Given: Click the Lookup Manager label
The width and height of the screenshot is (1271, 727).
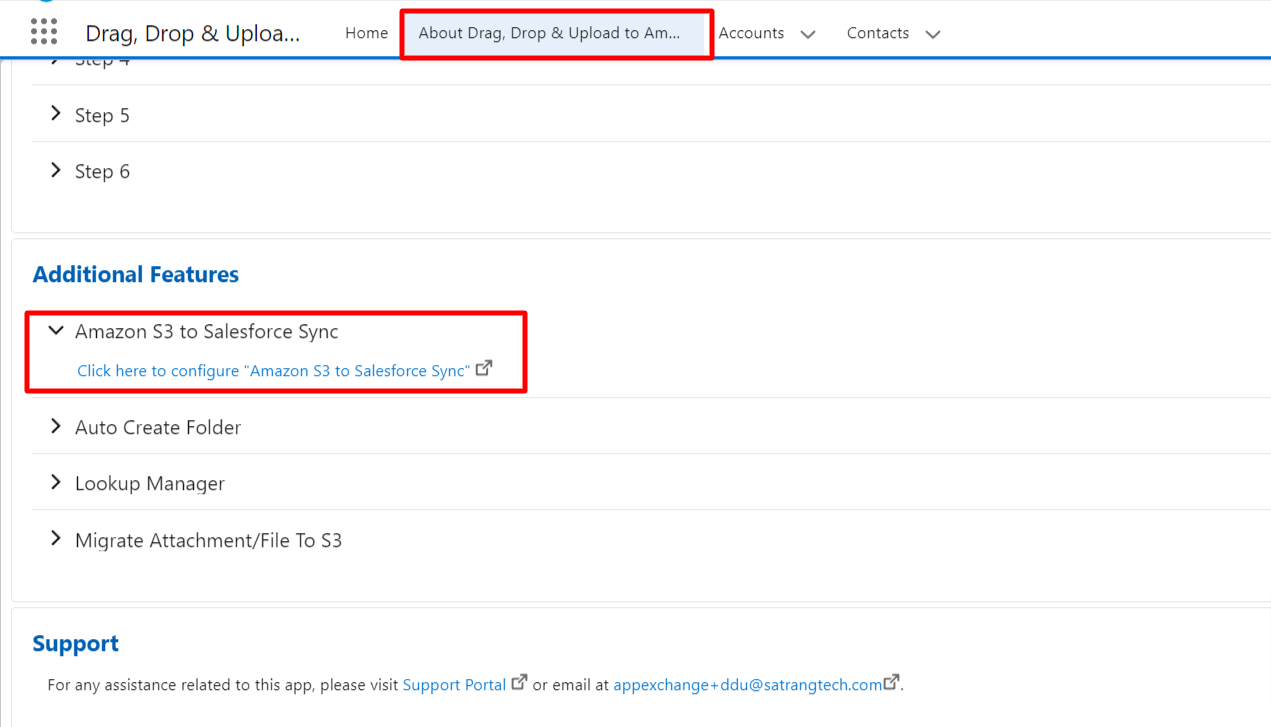Looking at the screenshot, I should [150, 484].
